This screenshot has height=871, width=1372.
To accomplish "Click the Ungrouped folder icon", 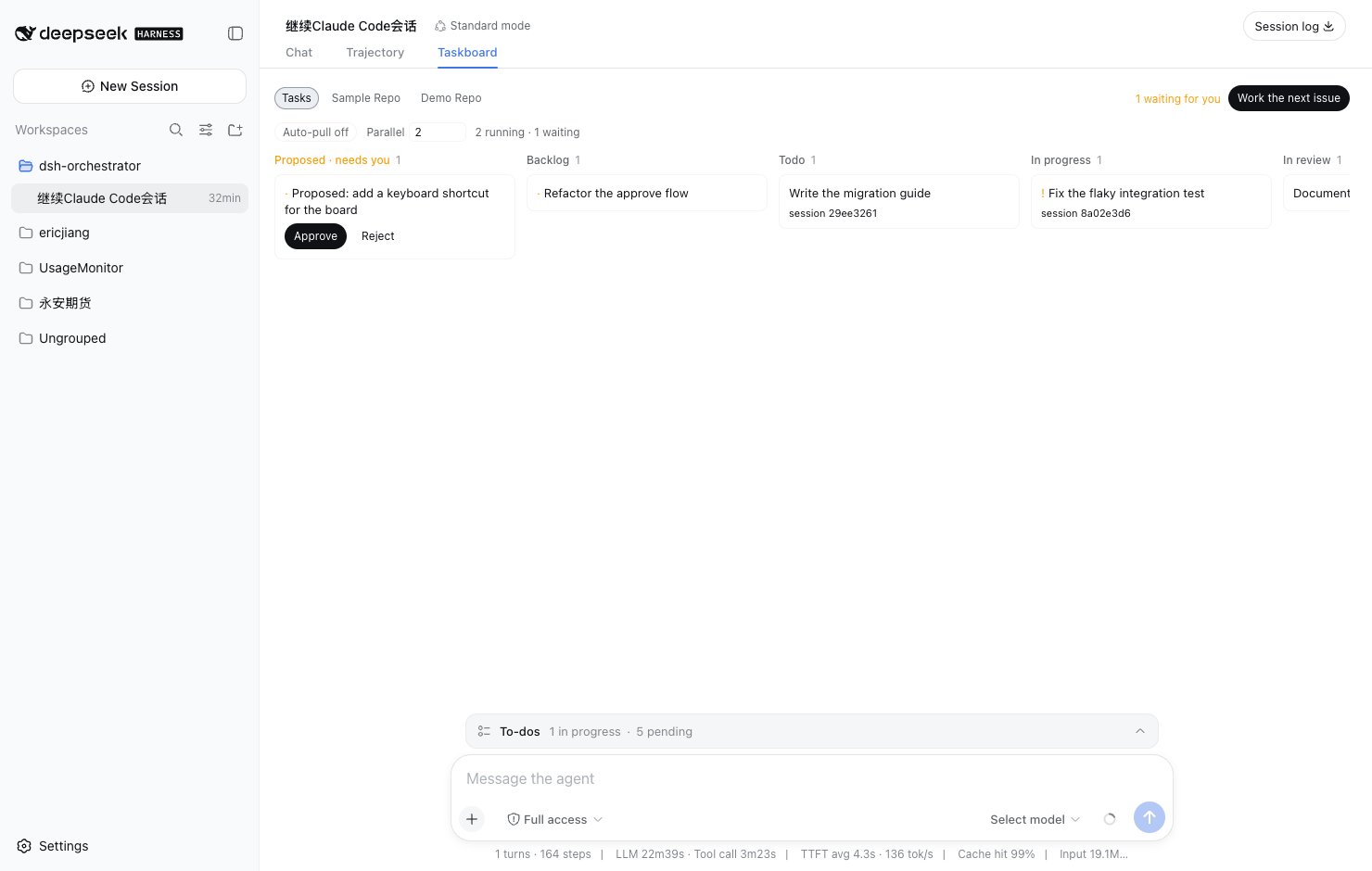I will (26, 338).
